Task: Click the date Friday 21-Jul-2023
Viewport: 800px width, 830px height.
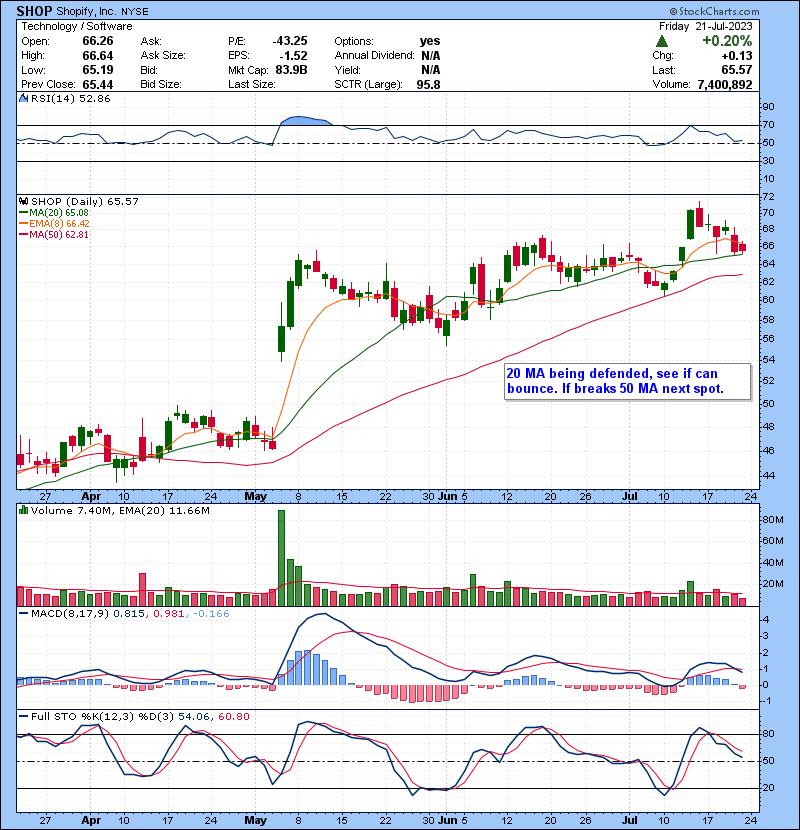Action: tap(705, 26)
